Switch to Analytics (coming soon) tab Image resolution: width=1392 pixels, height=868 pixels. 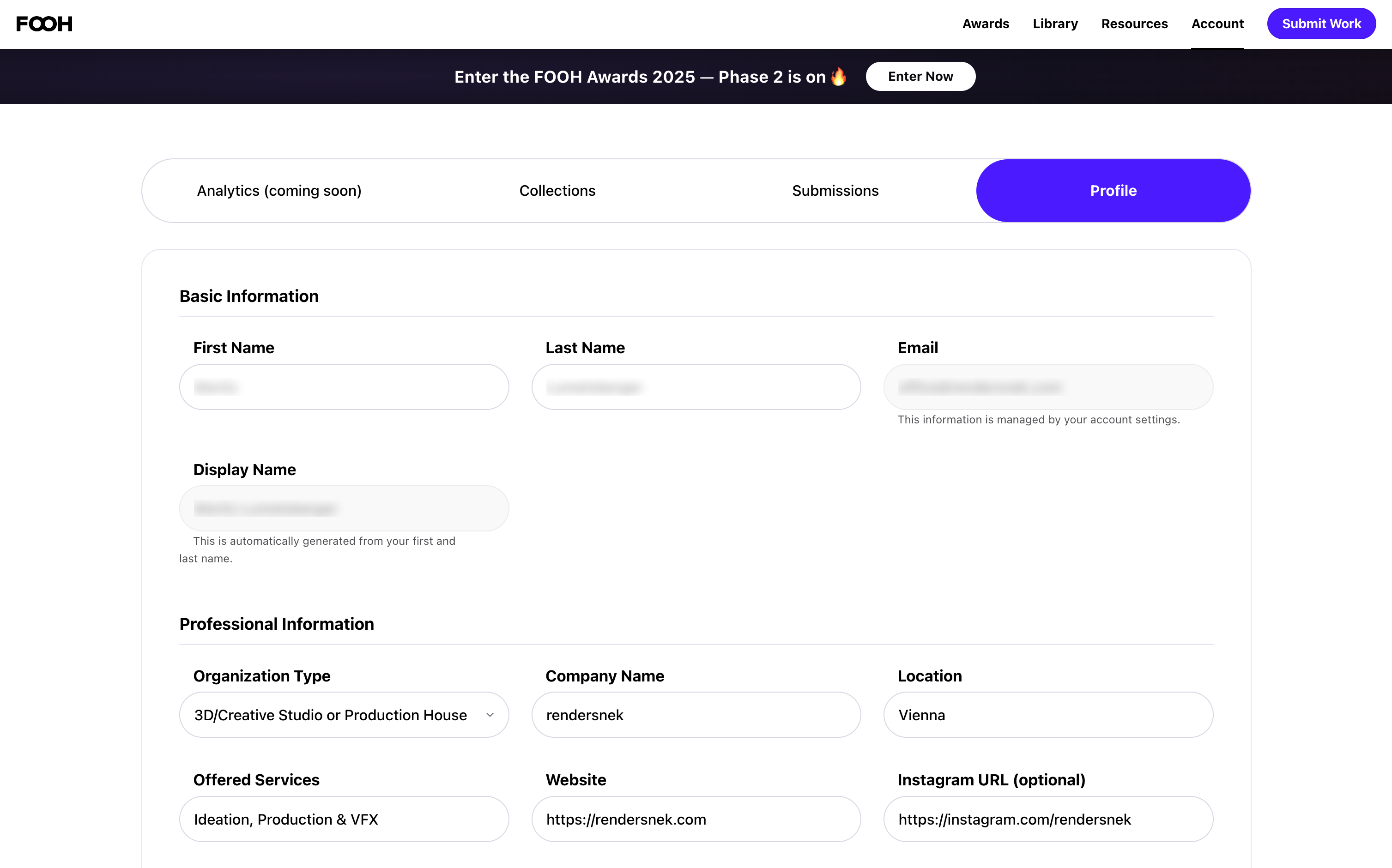[279, 191]
